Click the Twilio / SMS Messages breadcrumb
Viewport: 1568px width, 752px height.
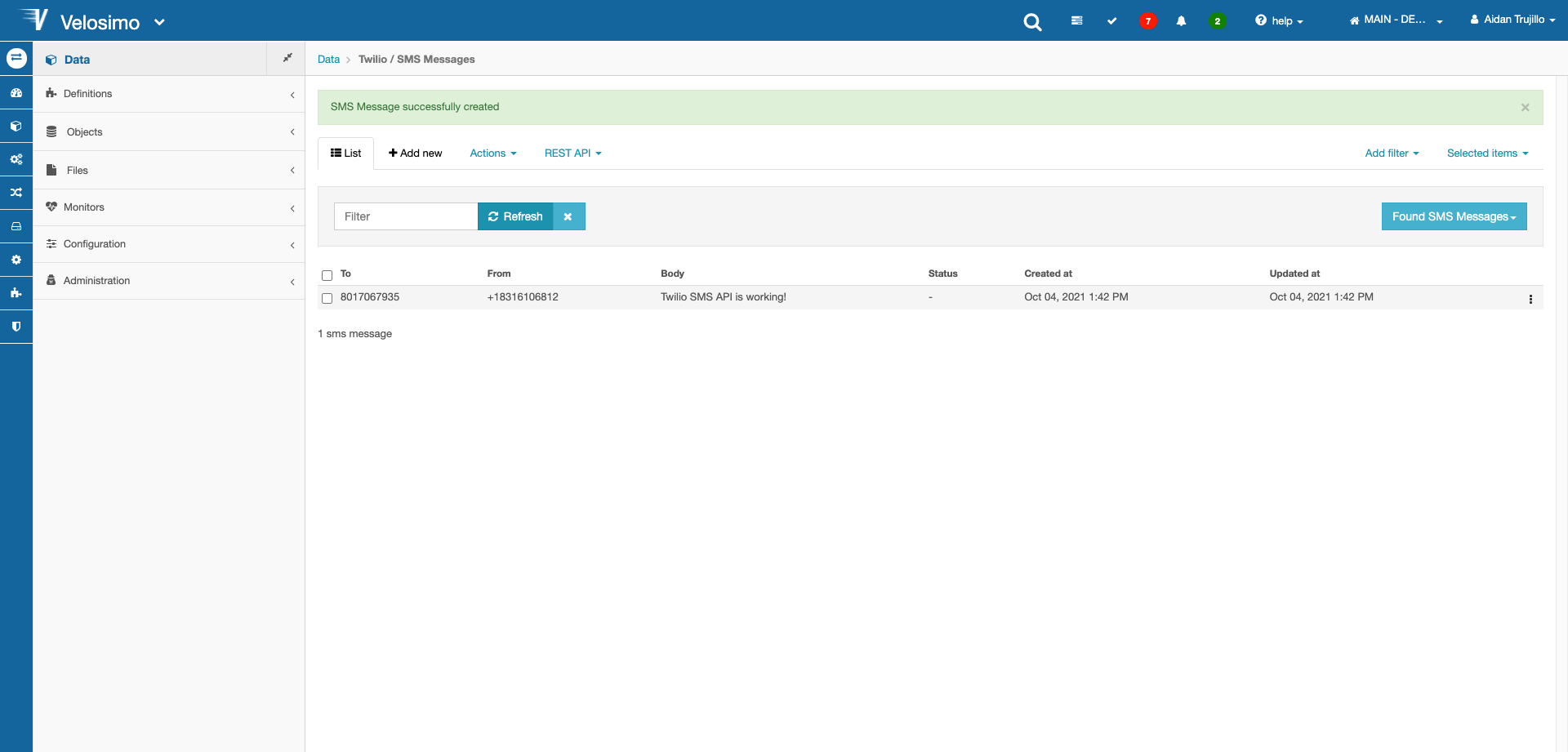click(x=416, y=60)
